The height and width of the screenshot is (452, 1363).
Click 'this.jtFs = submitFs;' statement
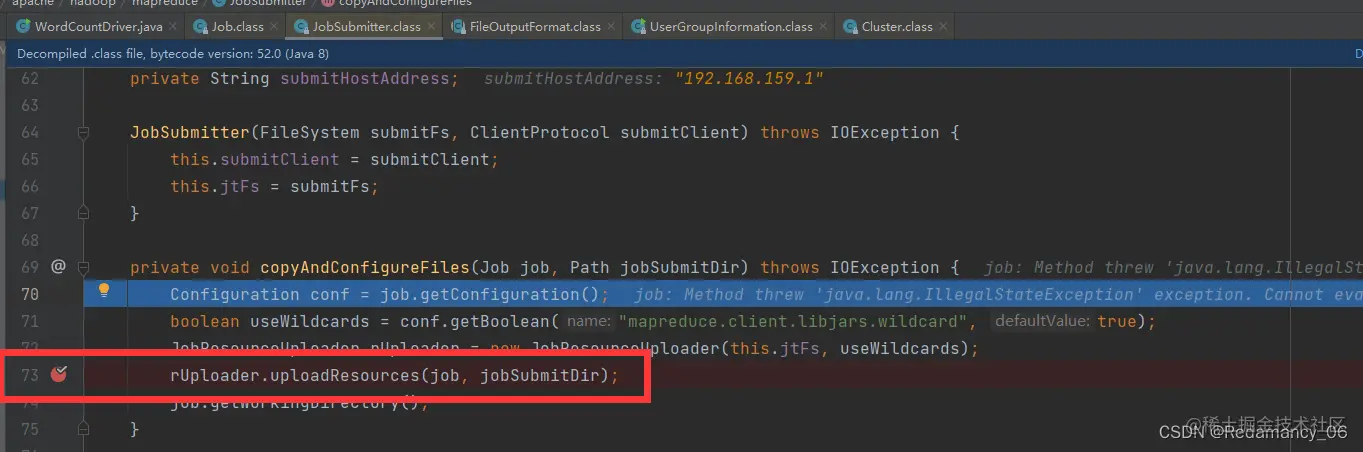[x=274, y=186]
